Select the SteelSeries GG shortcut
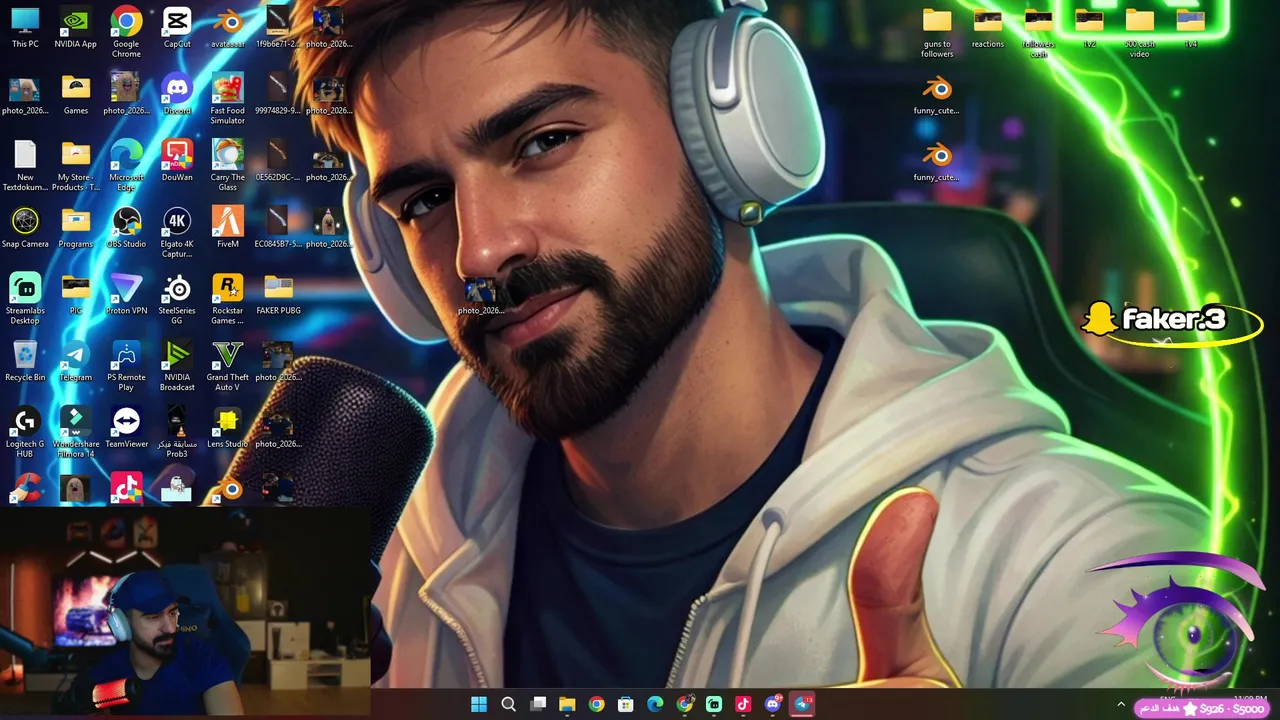The height and width of the screenshot is (720, 1280). click(177, 299)
